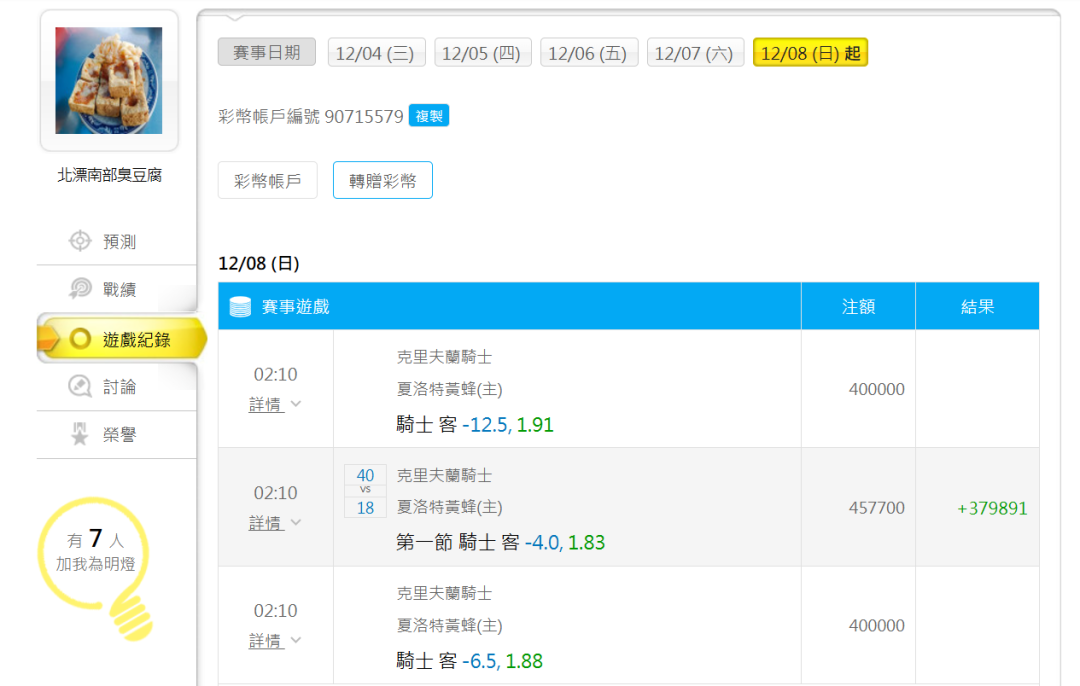
Task: Click bet line 騎士 客 -6.5, 1.88
Action: pos(469,661)
